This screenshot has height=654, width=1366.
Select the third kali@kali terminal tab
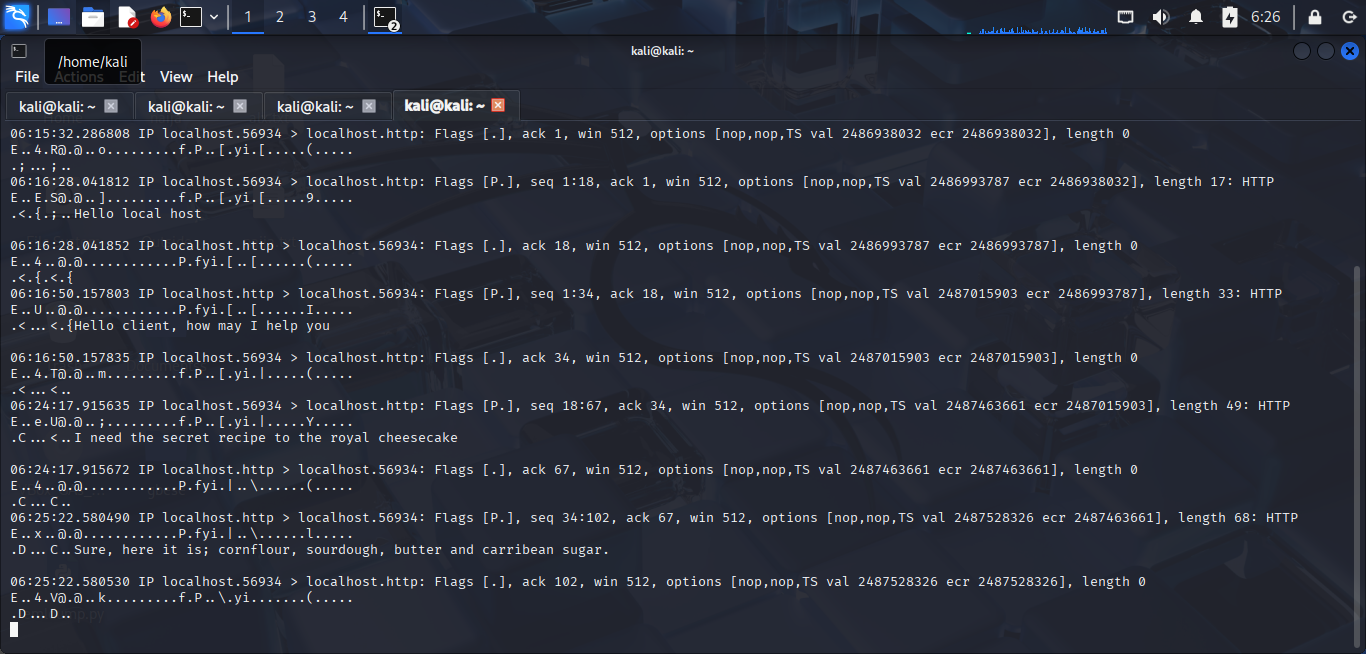tap(327, 106)
